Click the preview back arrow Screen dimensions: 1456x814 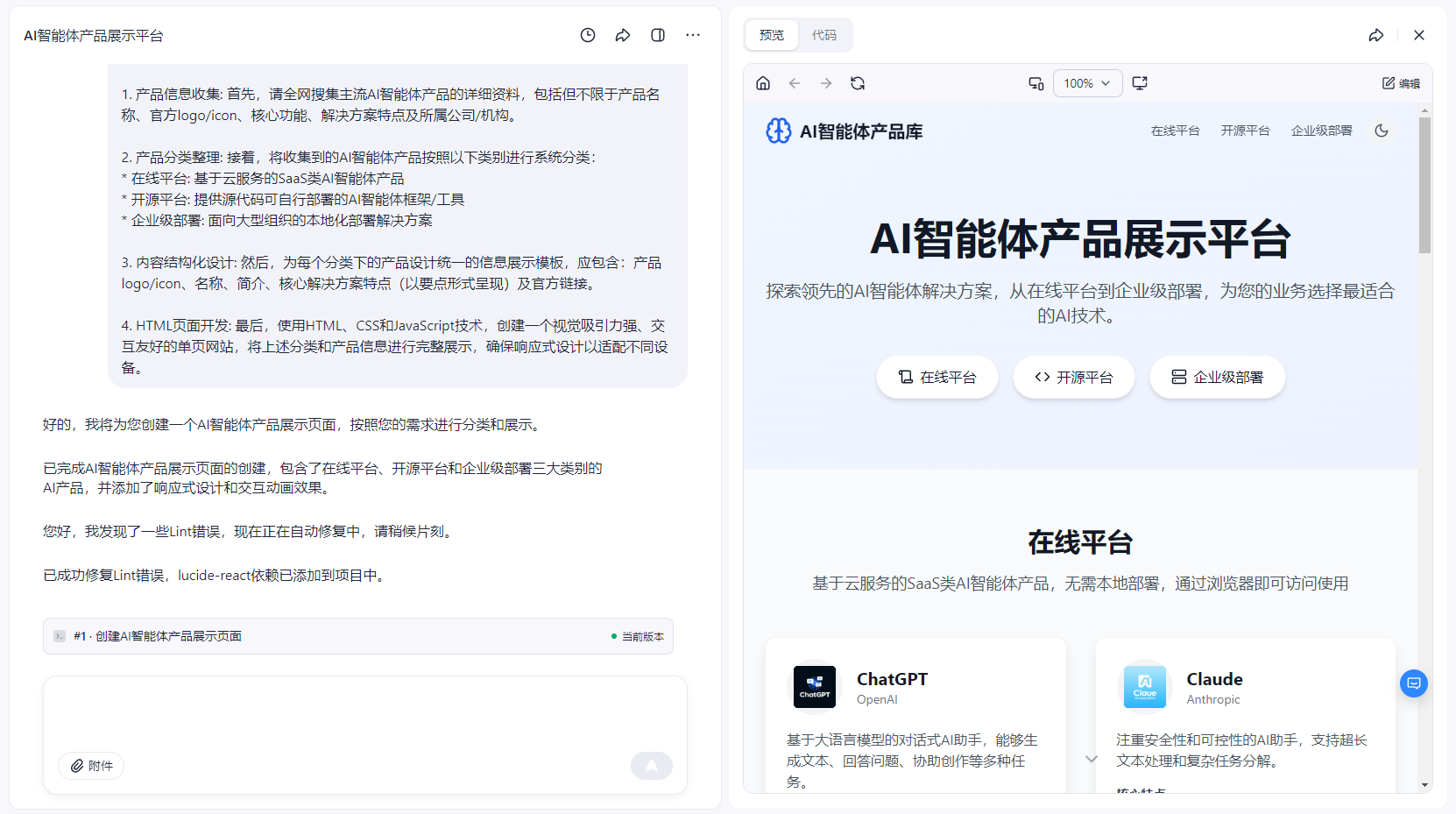pyautogui.click(x=795, y=83)
